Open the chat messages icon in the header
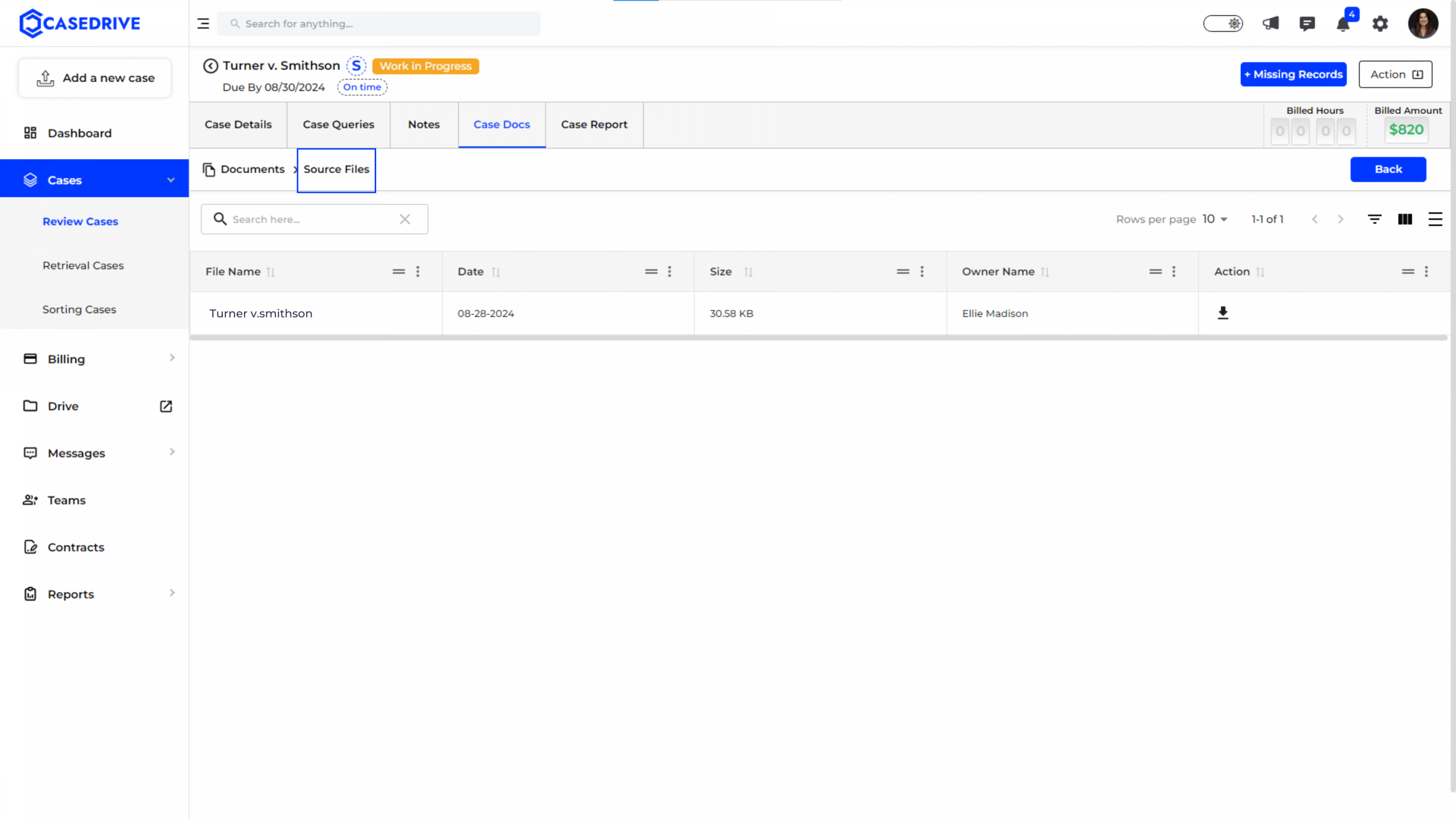This screenshot has width=1456, height=819. [1307, 24]
